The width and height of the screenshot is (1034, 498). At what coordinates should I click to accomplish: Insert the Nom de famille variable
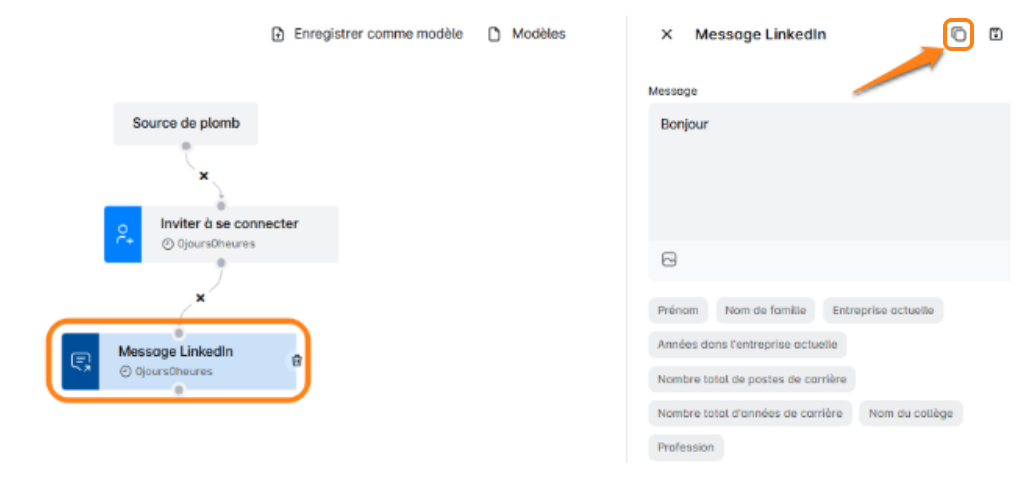click(765, 310)
